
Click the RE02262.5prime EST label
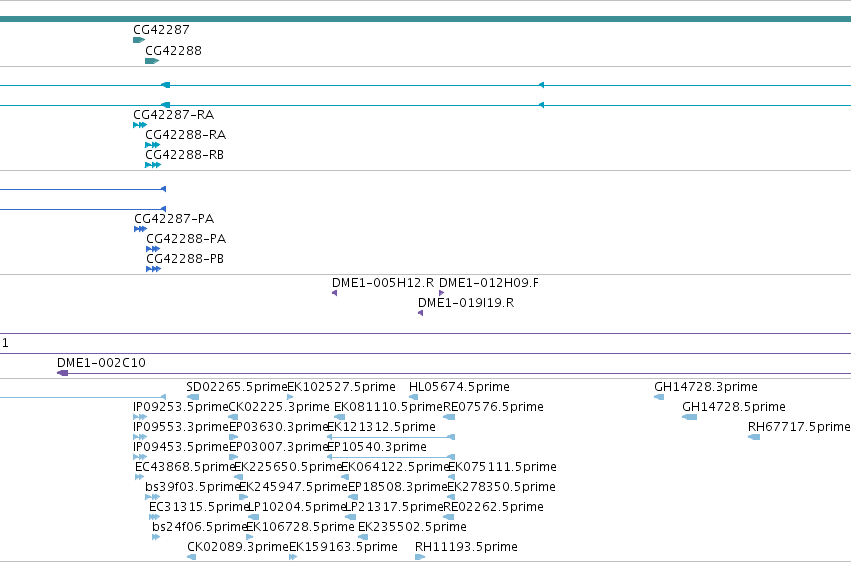493,507
